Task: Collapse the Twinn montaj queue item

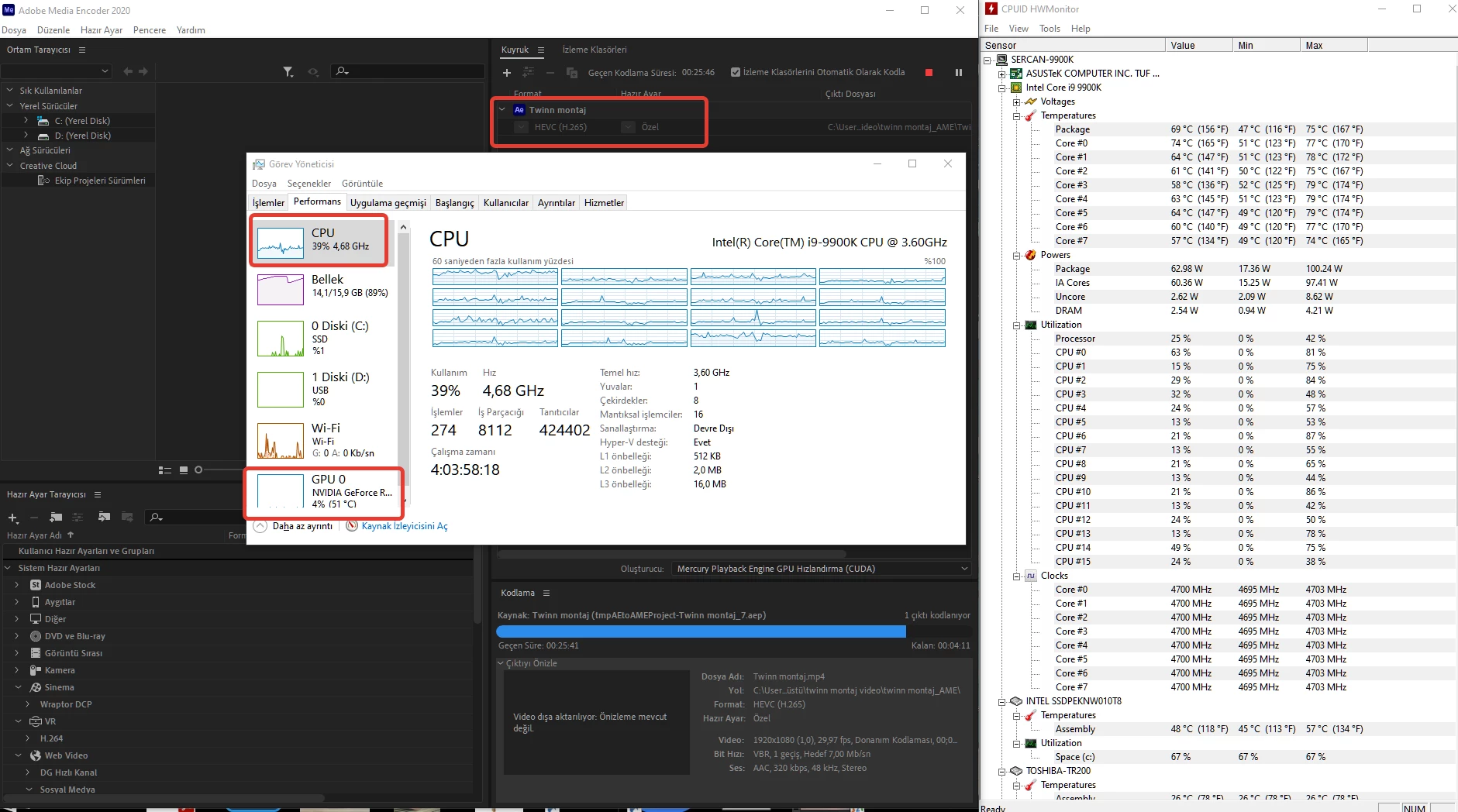Action: pyautogui.click(x=502, y=110)
